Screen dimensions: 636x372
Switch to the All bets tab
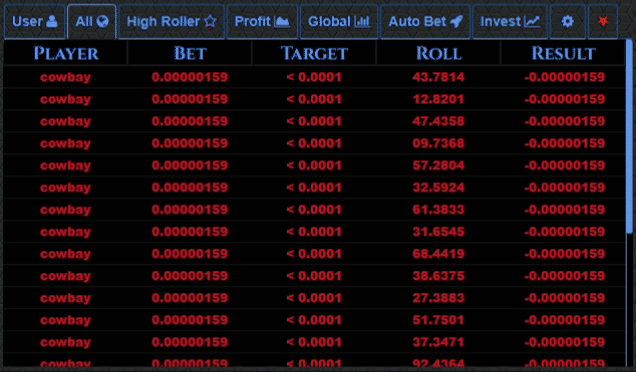[92, 22]
